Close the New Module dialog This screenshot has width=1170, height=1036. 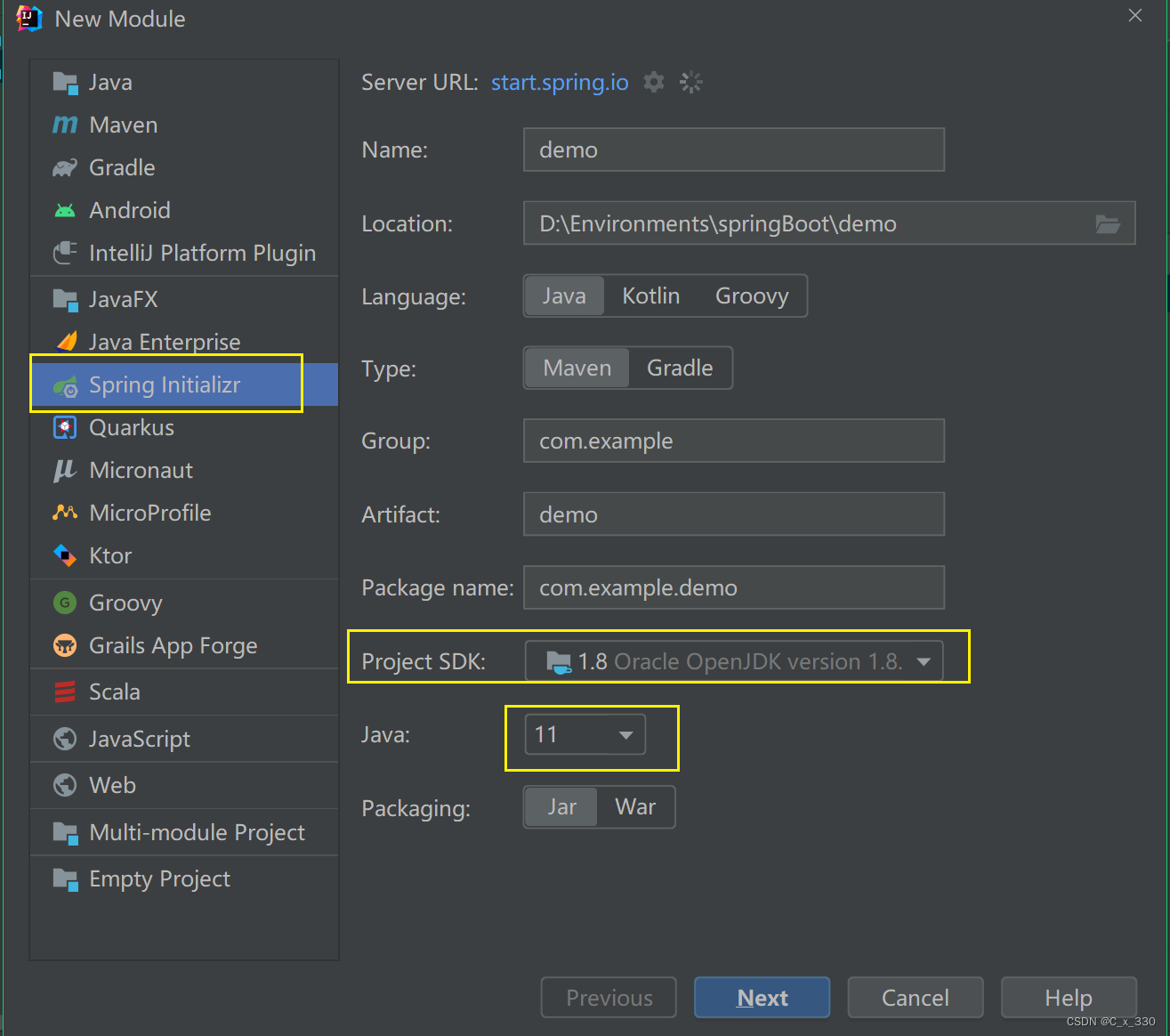click(1135, 15)
